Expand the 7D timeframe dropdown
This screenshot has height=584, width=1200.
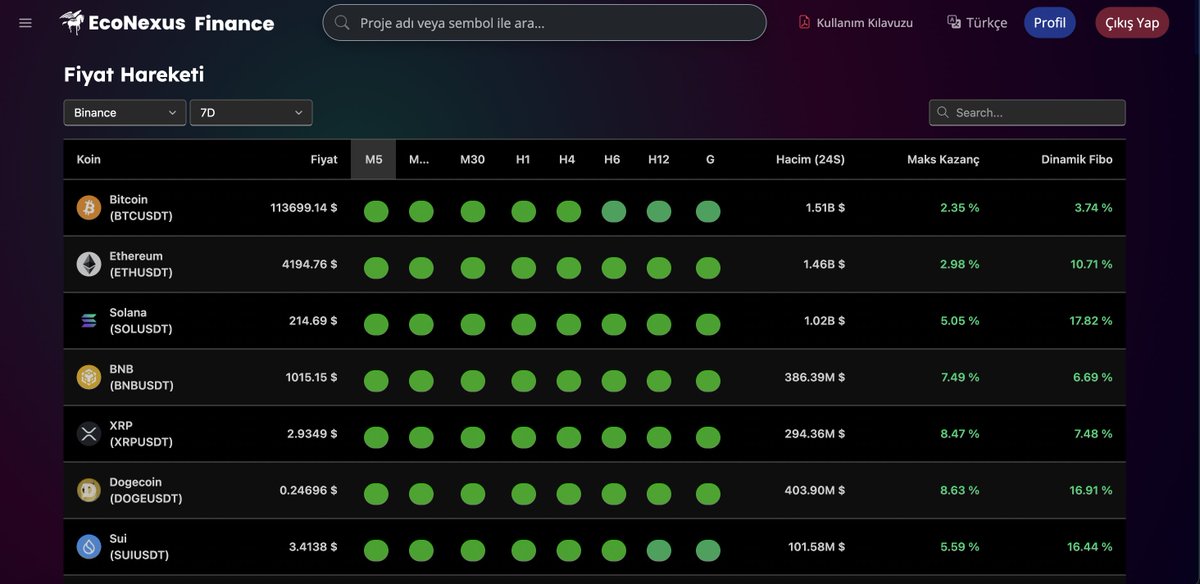point(251,112)
